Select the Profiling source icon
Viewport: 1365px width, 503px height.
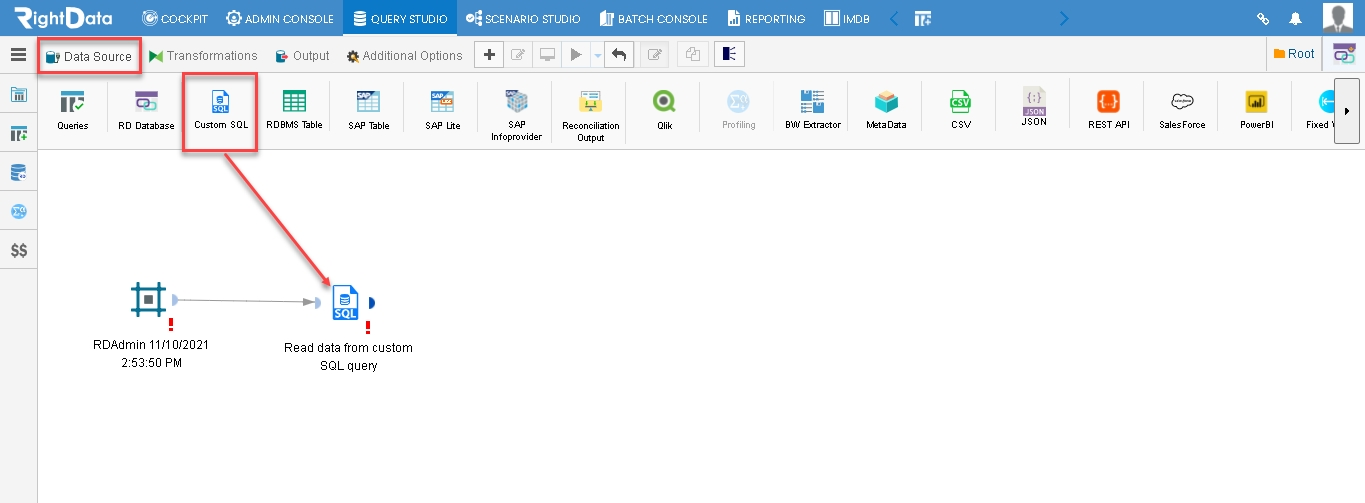pyautogui.click(x=738, y=110)
